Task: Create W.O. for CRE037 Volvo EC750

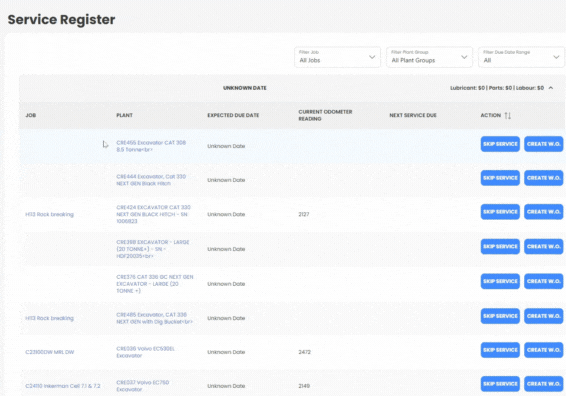Action: [x=543, y=384]
